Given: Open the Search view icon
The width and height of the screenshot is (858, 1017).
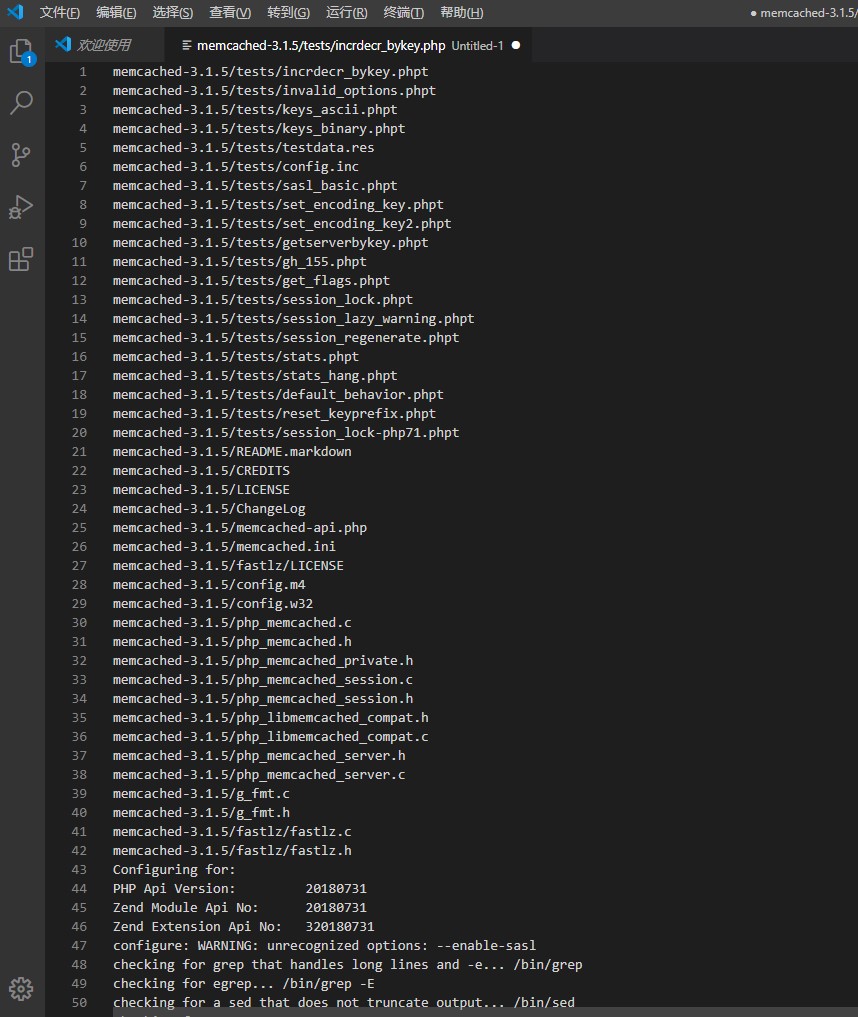Looking at the screenshot, I should pos(21,102).
